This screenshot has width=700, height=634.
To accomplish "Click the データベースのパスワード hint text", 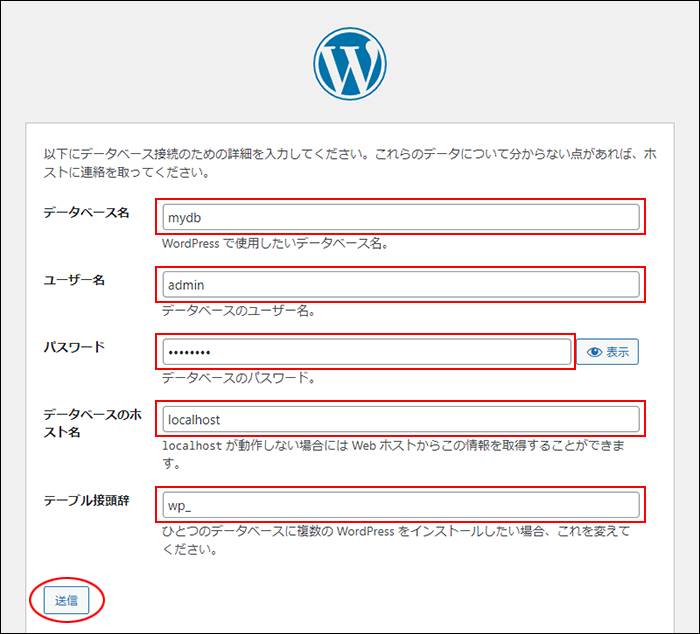I will [x=238, y=378].
